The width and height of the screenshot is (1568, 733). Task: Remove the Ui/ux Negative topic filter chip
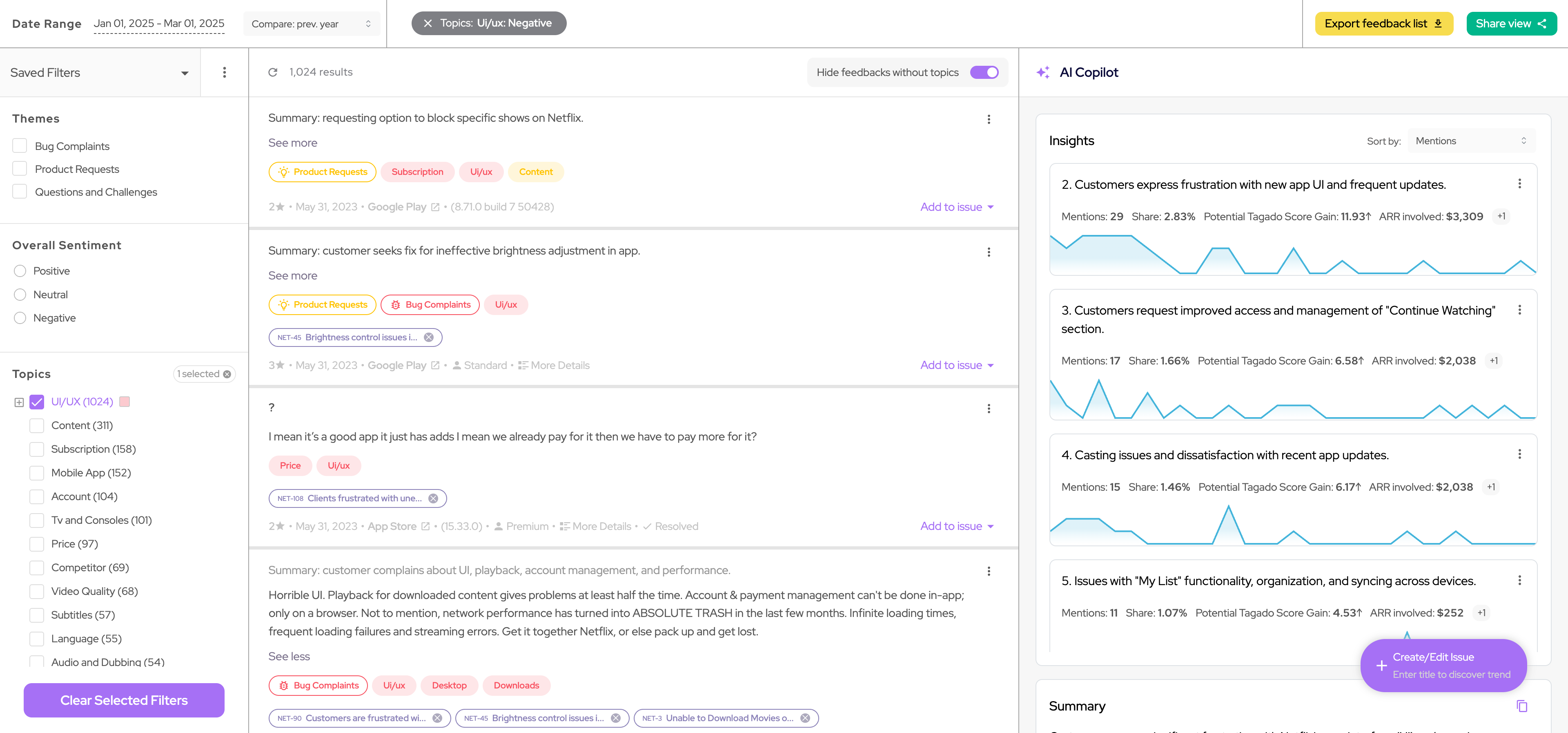(428, 23)
